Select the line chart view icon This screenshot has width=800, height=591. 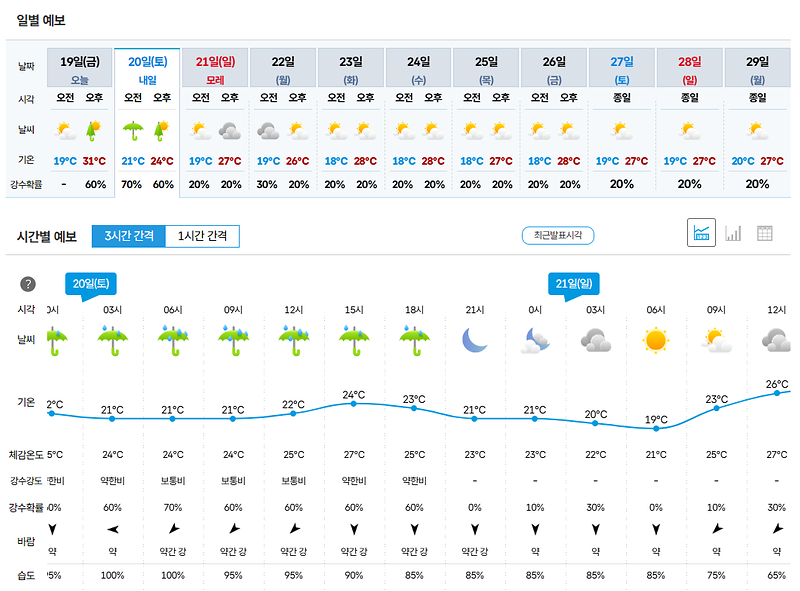click(x=701, y=233)
